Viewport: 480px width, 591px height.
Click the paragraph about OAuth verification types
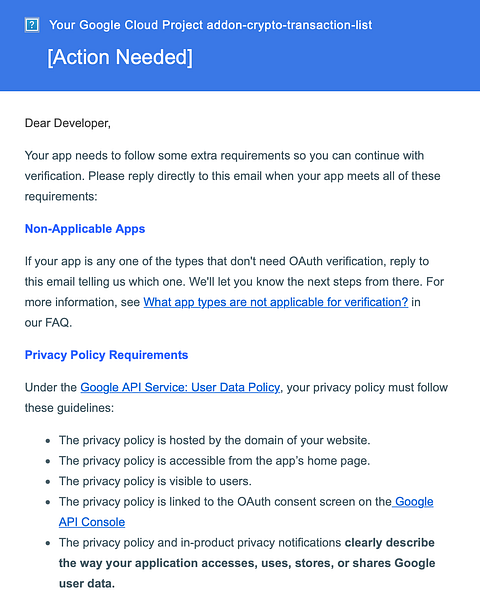tap(234, 292)
